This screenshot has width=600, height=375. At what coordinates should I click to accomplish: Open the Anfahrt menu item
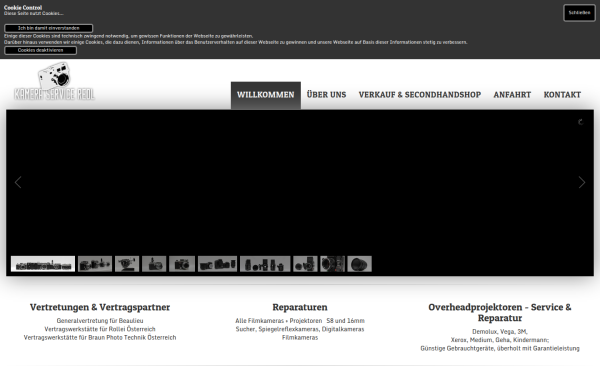click(512, 95)
